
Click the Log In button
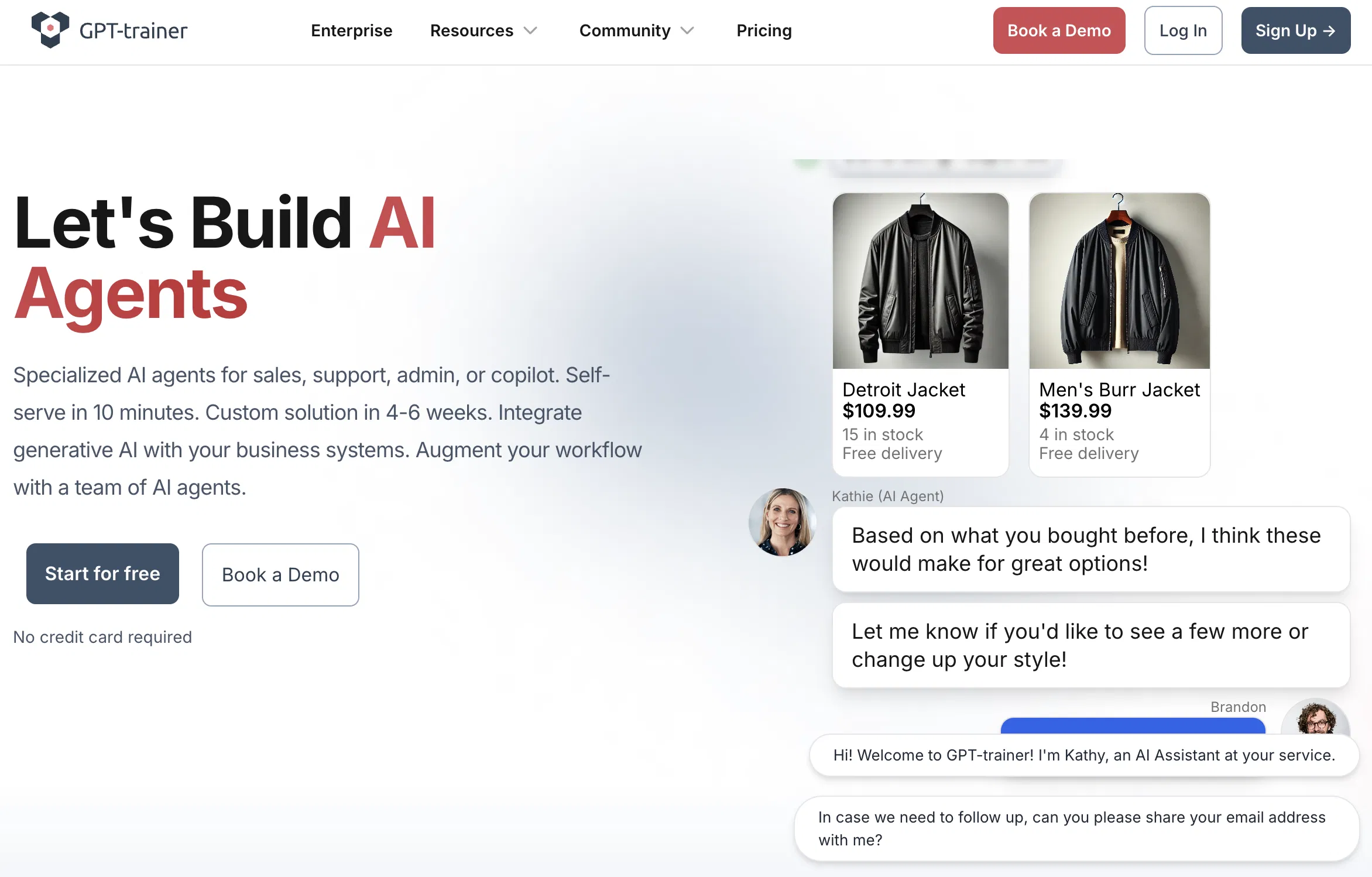(1183, 30)
